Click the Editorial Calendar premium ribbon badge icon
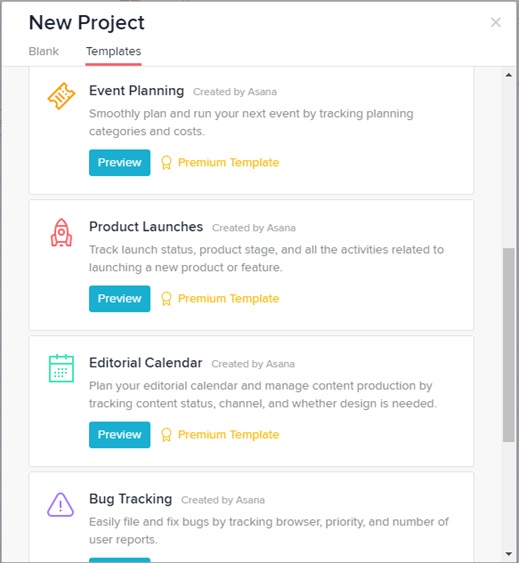This screenshot has height=563, width=519. [x=166, y=435]
